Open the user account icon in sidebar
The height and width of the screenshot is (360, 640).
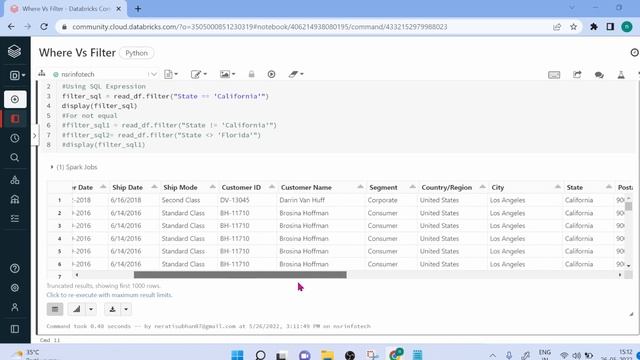click(15, 307)
